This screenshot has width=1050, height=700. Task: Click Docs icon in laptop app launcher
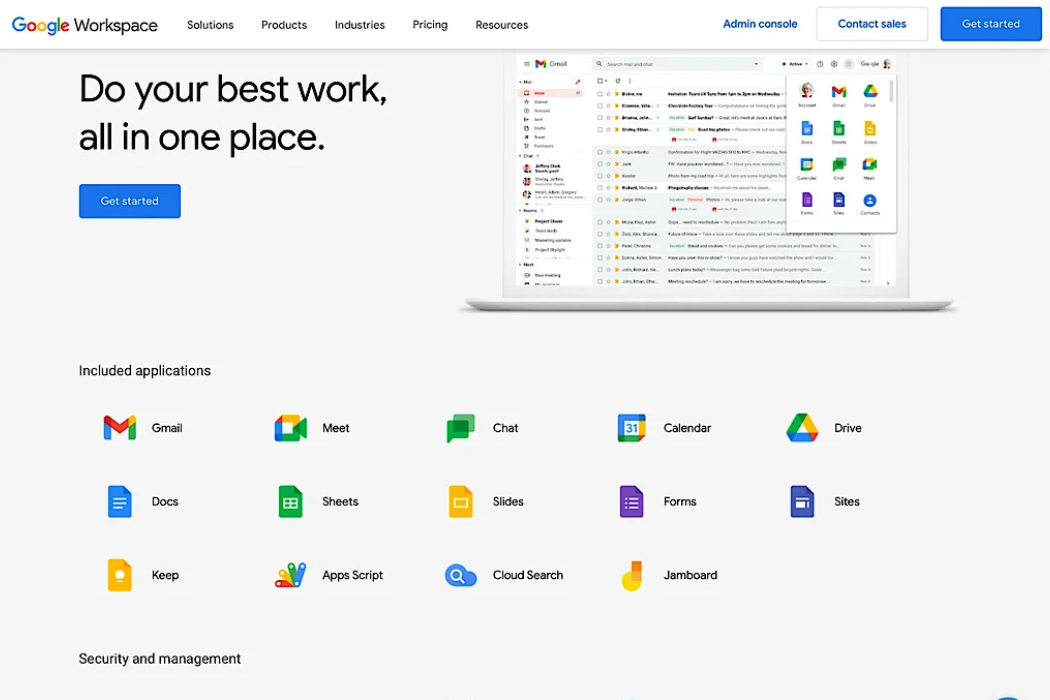click(x=807, y=128)
